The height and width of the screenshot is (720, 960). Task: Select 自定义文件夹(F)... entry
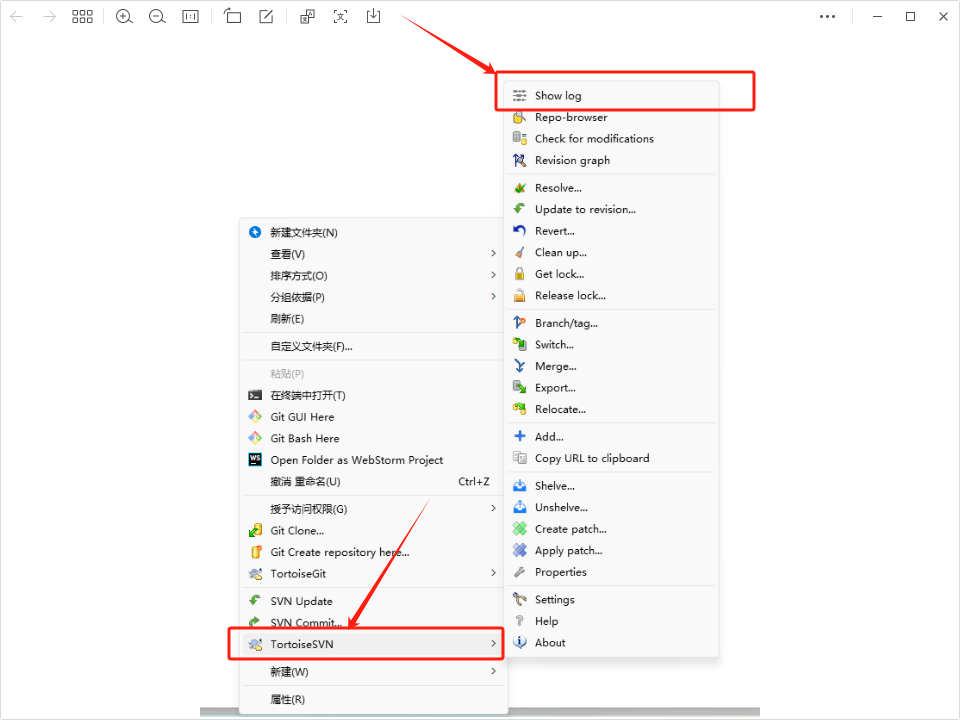(372, 347)
